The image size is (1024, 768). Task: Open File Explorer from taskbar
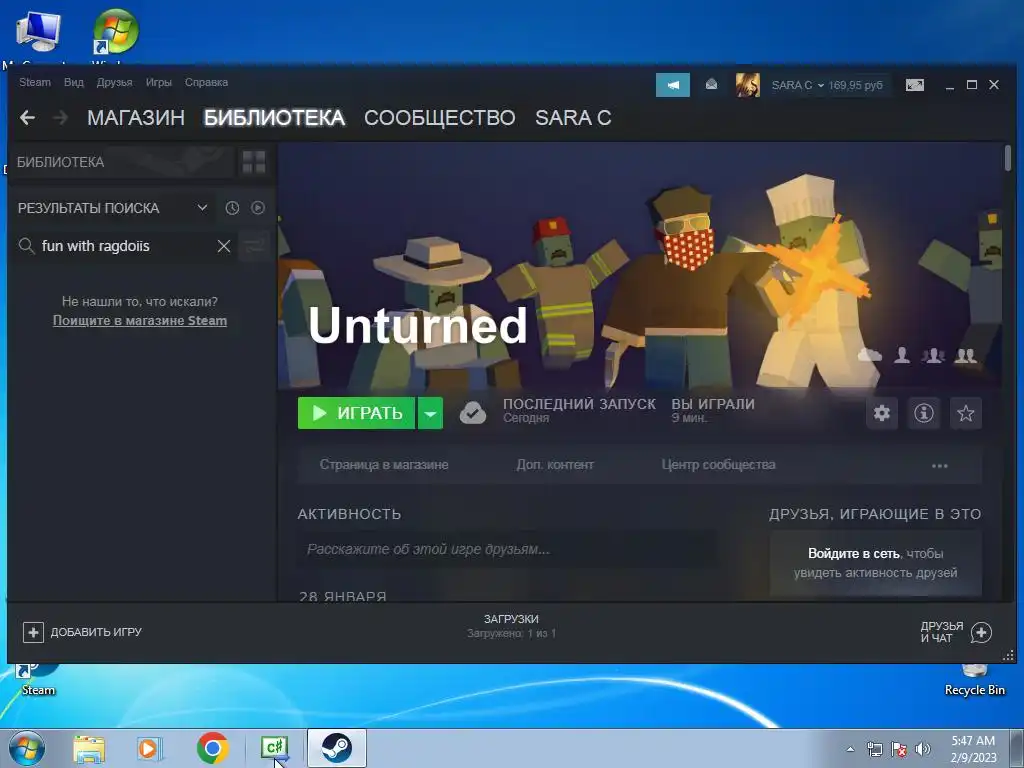89,748
